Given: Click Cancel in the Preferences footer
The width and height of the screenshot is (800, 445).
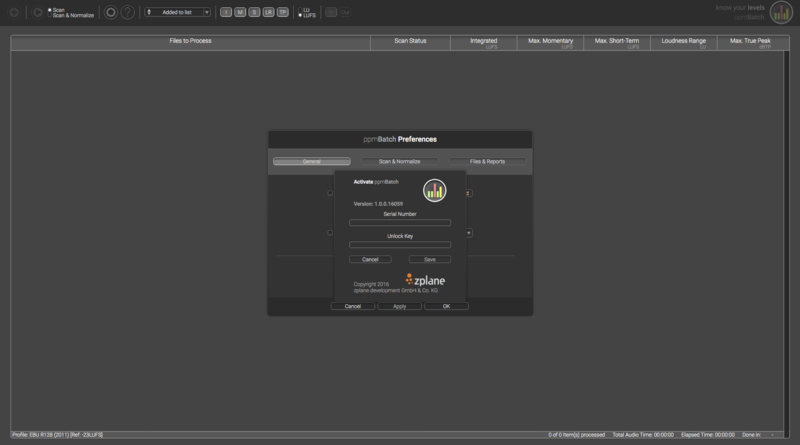Looking at the screenshot, I should pos(353,306).
